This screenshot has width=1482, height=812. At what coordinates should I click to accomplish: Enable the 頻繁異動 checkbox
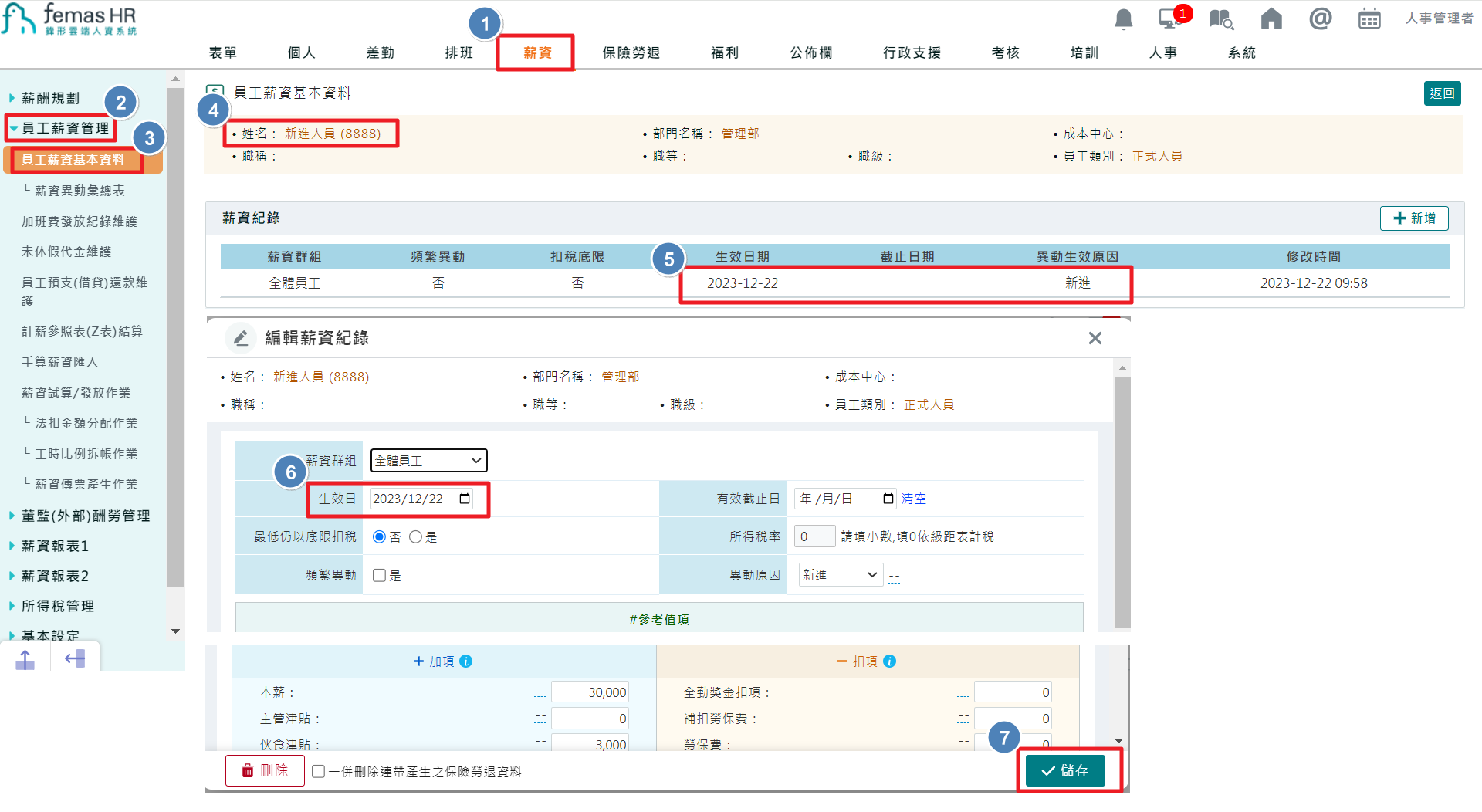coord(378,574)
